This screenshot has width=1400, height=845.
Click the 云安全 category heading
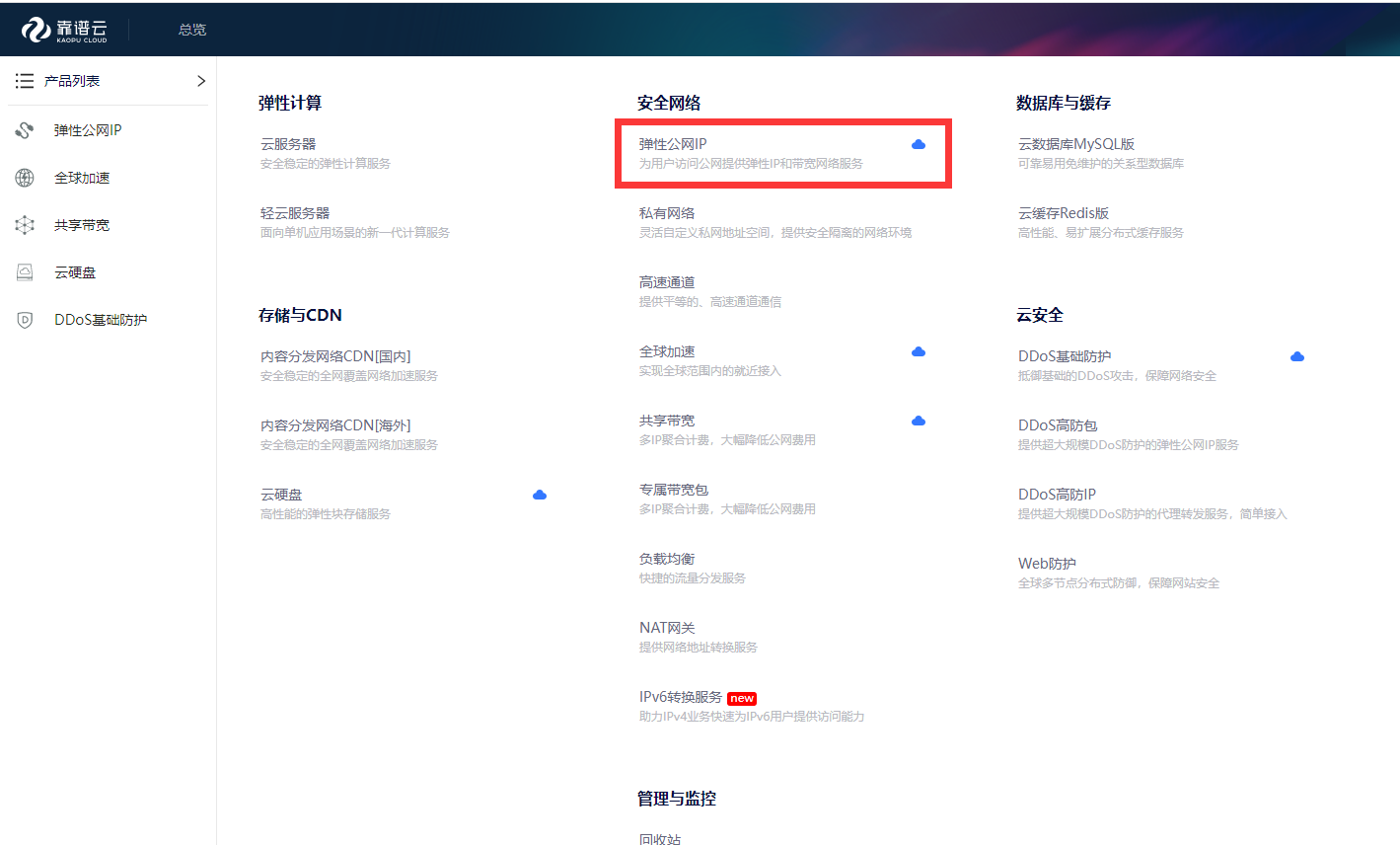click(1040, 315)
